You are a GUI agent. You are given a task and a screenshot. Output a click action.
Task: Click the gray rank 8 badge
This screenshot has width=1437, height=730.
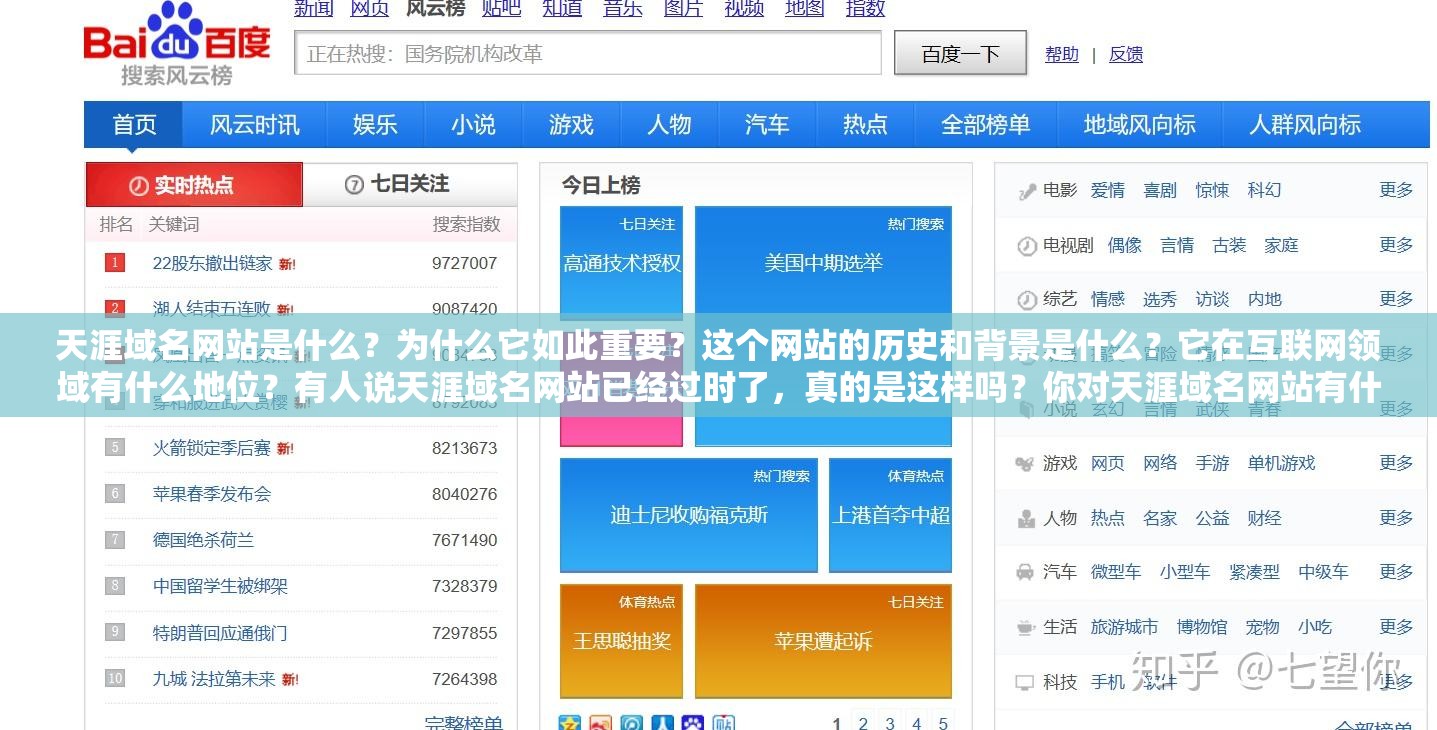pos(115,585)
